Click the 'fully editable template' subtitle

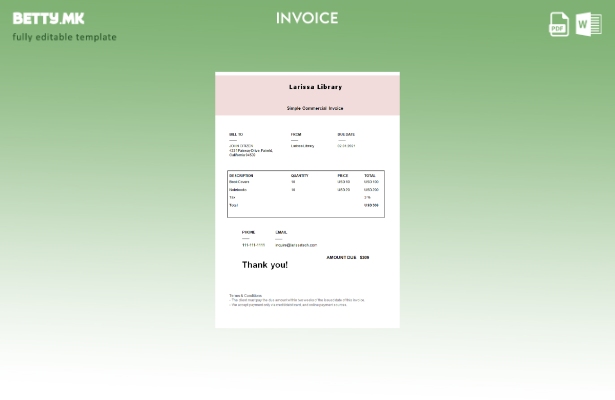[64, 37]
